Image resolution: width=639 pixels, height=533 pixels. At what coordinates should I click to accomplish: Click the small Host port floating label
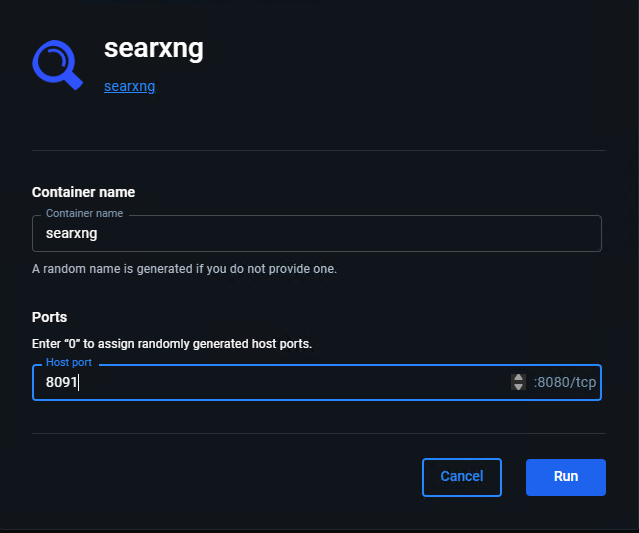(x=68, y=363)
